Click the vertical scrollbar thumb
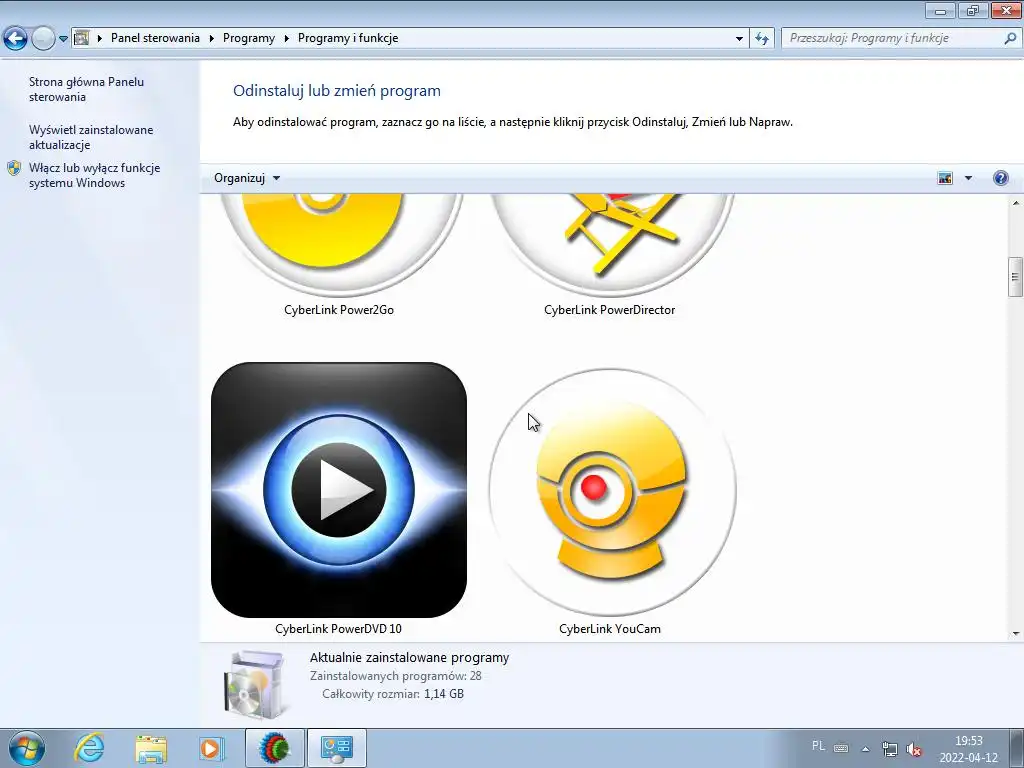The width and height of the screenshot is (1024, 768). pyautogui.click(x=1015, y=277)
